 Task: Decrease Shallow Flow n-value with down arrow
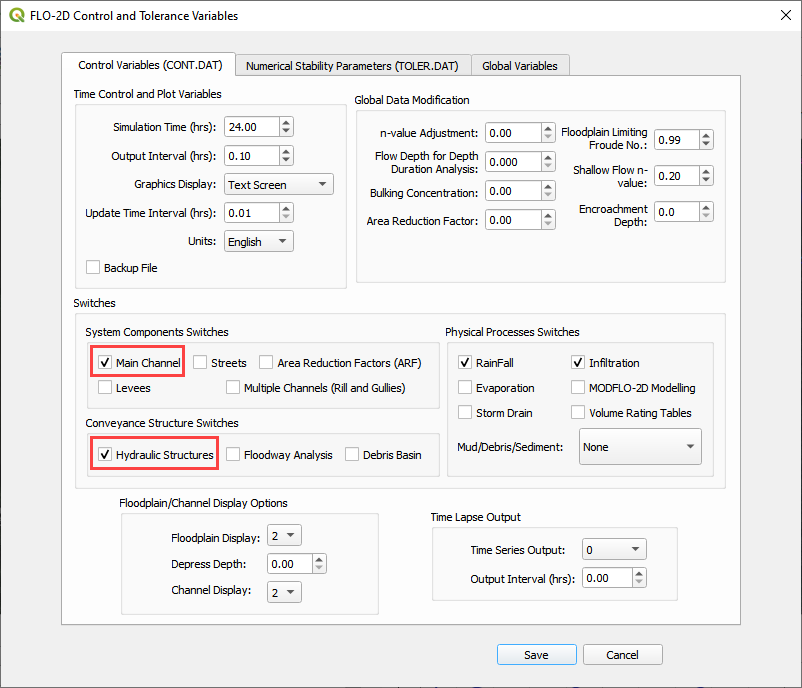[x=706, y=181]
